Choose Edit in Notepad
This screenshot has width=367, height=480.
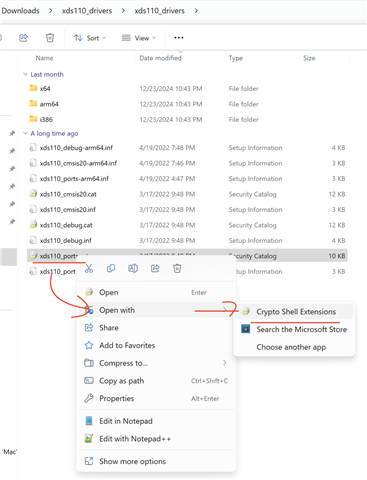point(156,421)
